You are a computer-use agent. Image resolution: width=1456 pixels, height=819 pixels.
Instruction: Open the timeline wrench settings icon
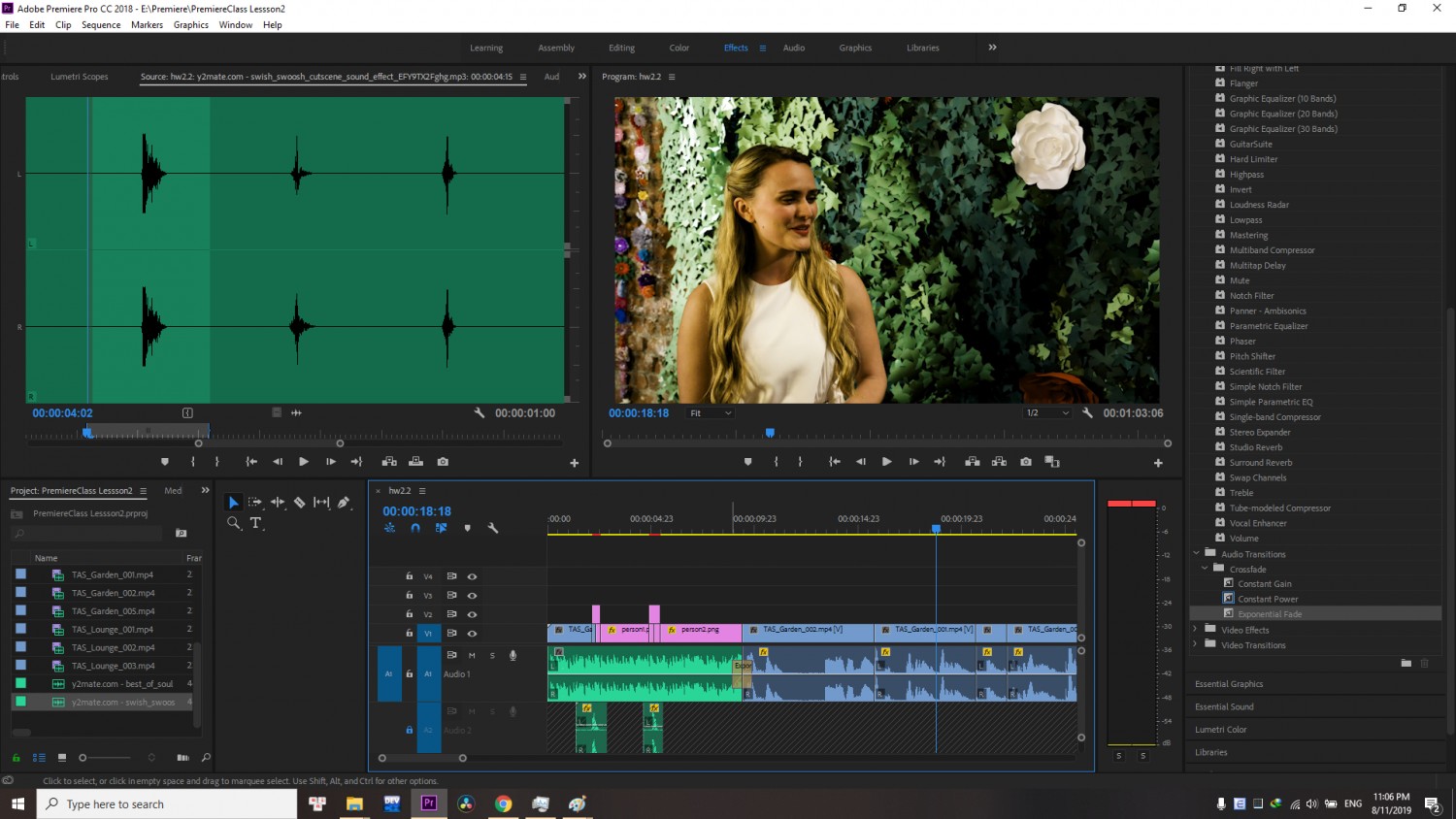click(x=493, y=528)
